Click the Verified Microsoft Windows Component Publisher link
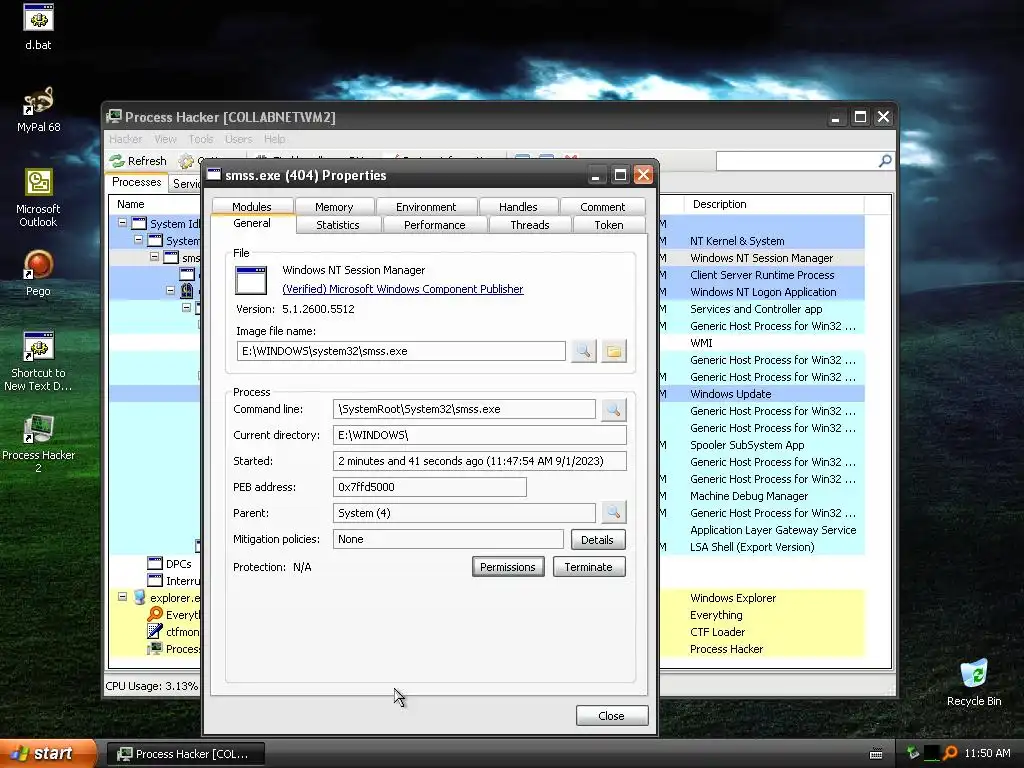Viewport: 1024px width, 768px height. [x=403, y=289]
